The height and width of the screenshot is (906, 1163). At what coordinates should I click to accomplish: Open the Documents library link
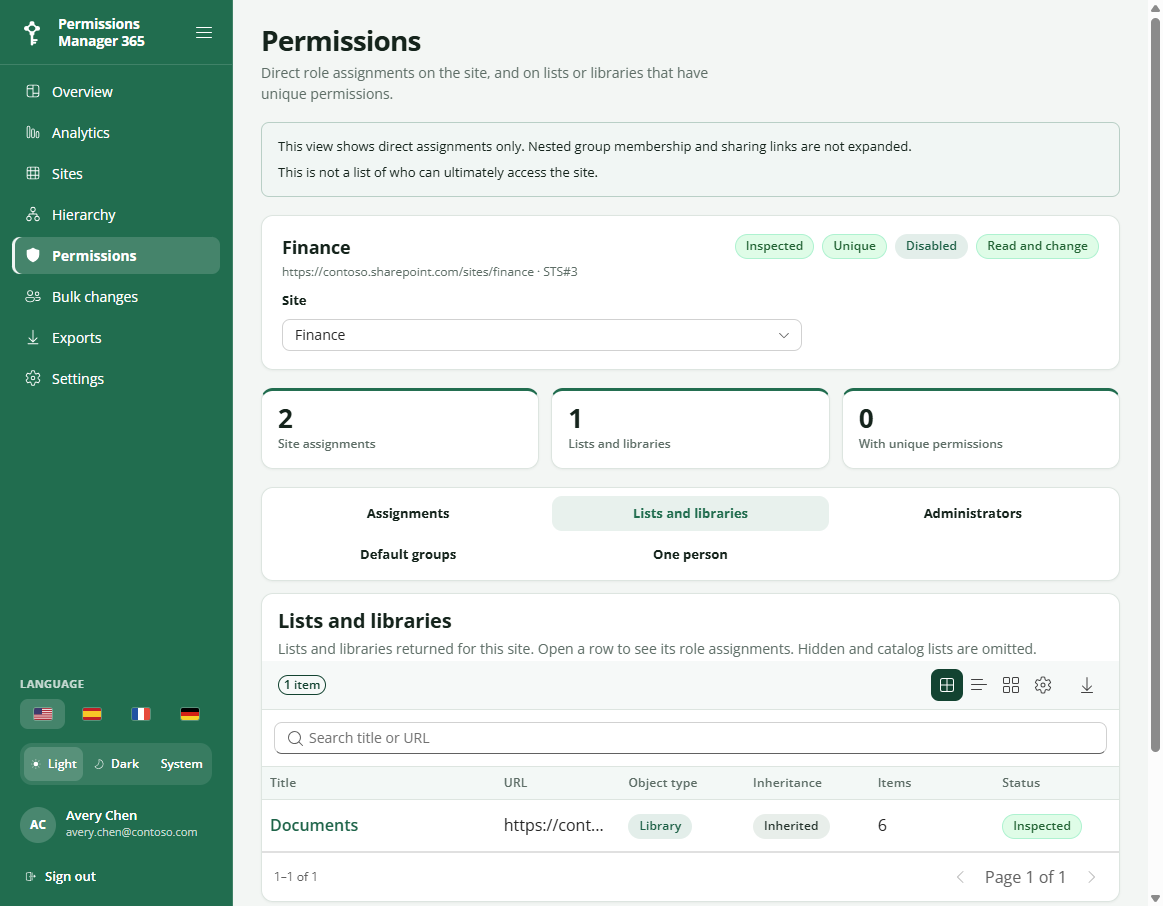[x=314, y=825]
